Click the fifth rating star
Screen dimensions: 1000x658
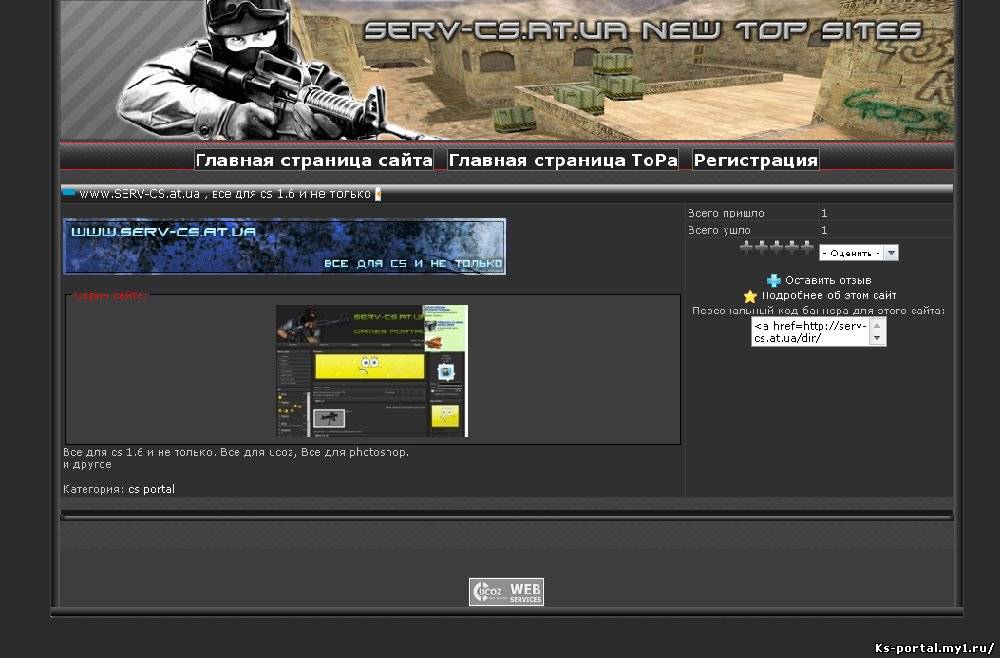(807, 247)
